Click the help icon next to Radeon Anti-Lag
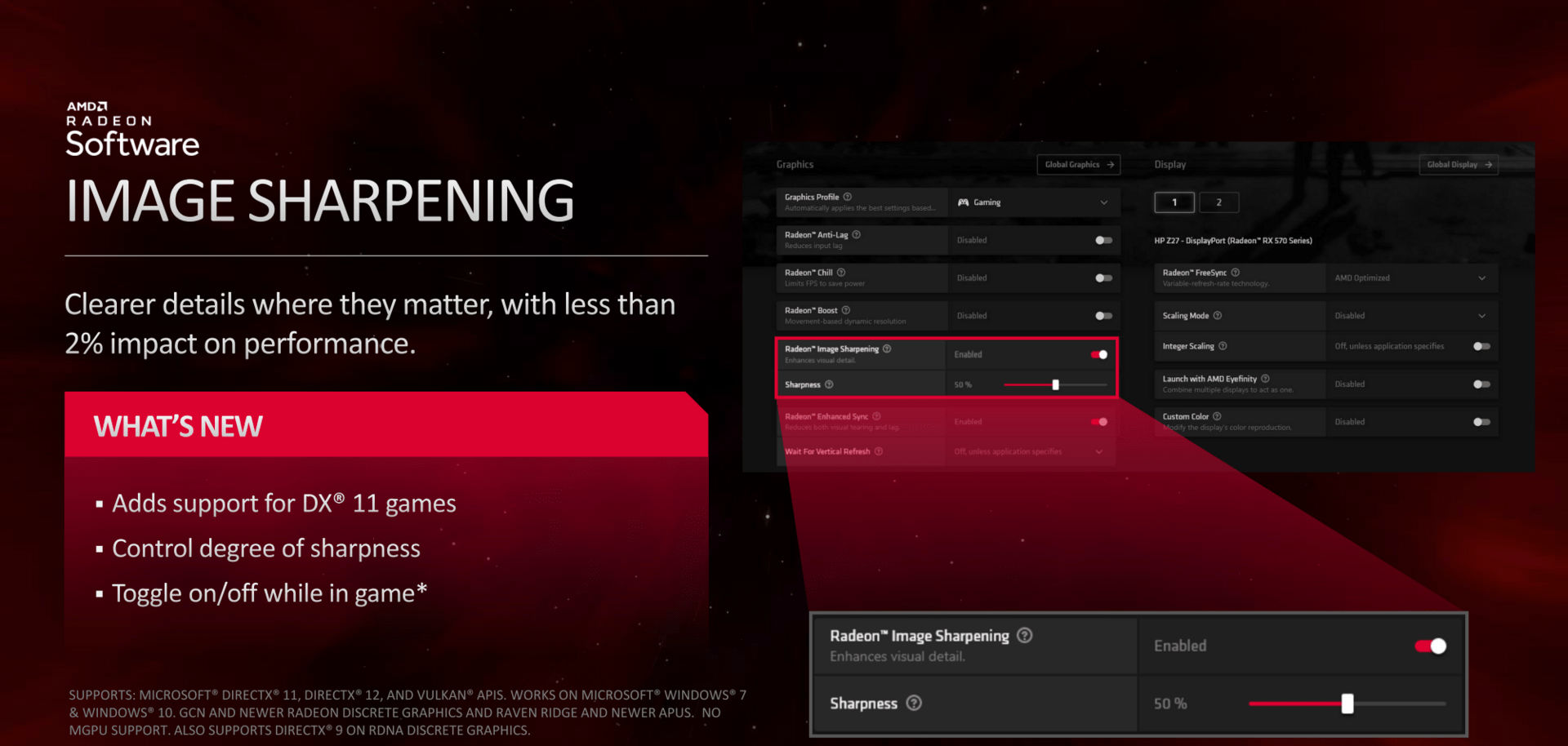The width and height of the screenshot is (1568, 746). click(856, 235)
